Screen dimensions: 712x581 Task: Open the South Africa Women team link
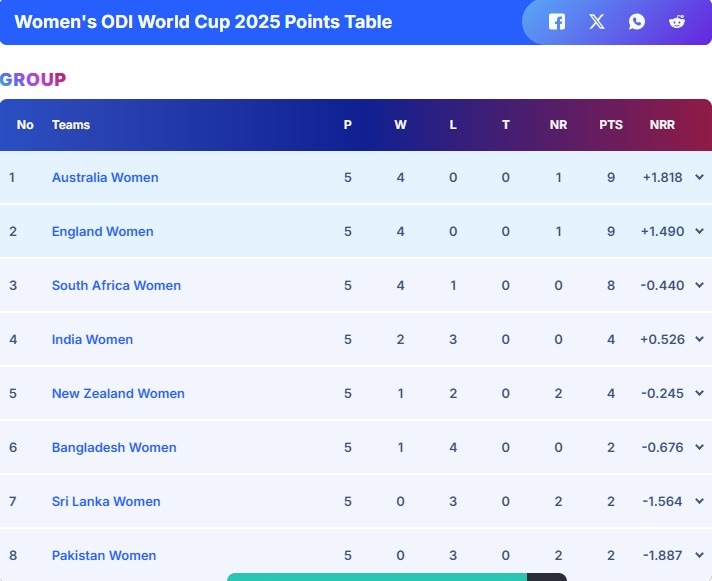tap(116, 285)
